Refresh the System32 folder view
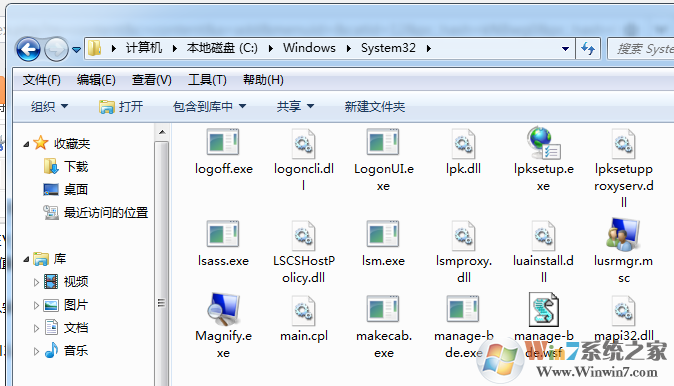 coord(588,49)
